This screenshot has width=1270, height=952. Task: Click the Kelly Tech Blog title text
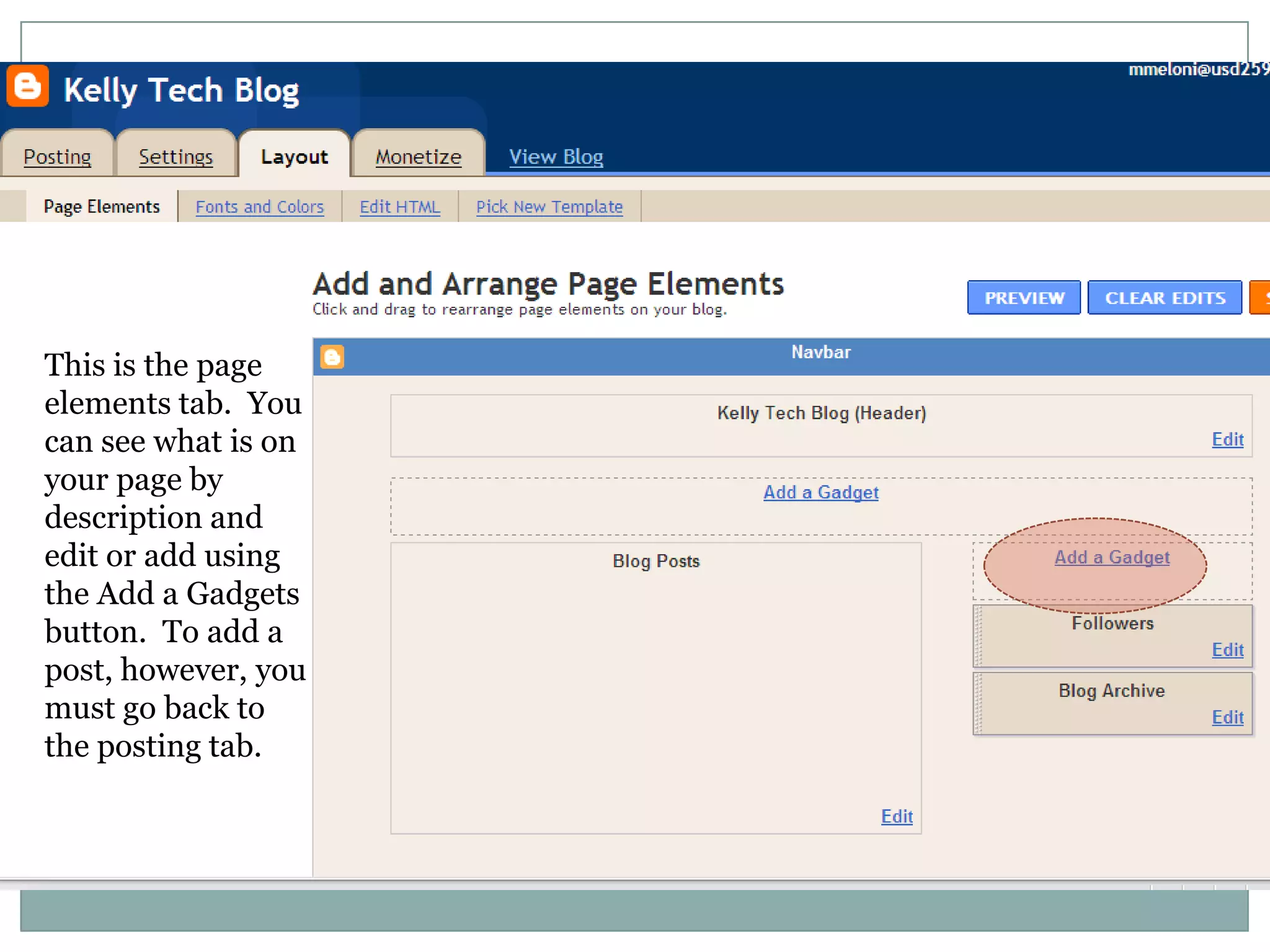pyautogui.click(x=181, y=90)
